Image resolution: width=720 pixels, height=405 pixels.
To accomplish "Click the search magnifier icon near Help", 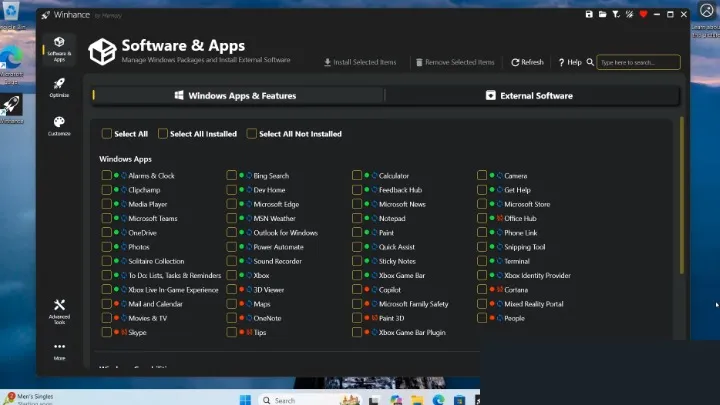I will [590, 62].
